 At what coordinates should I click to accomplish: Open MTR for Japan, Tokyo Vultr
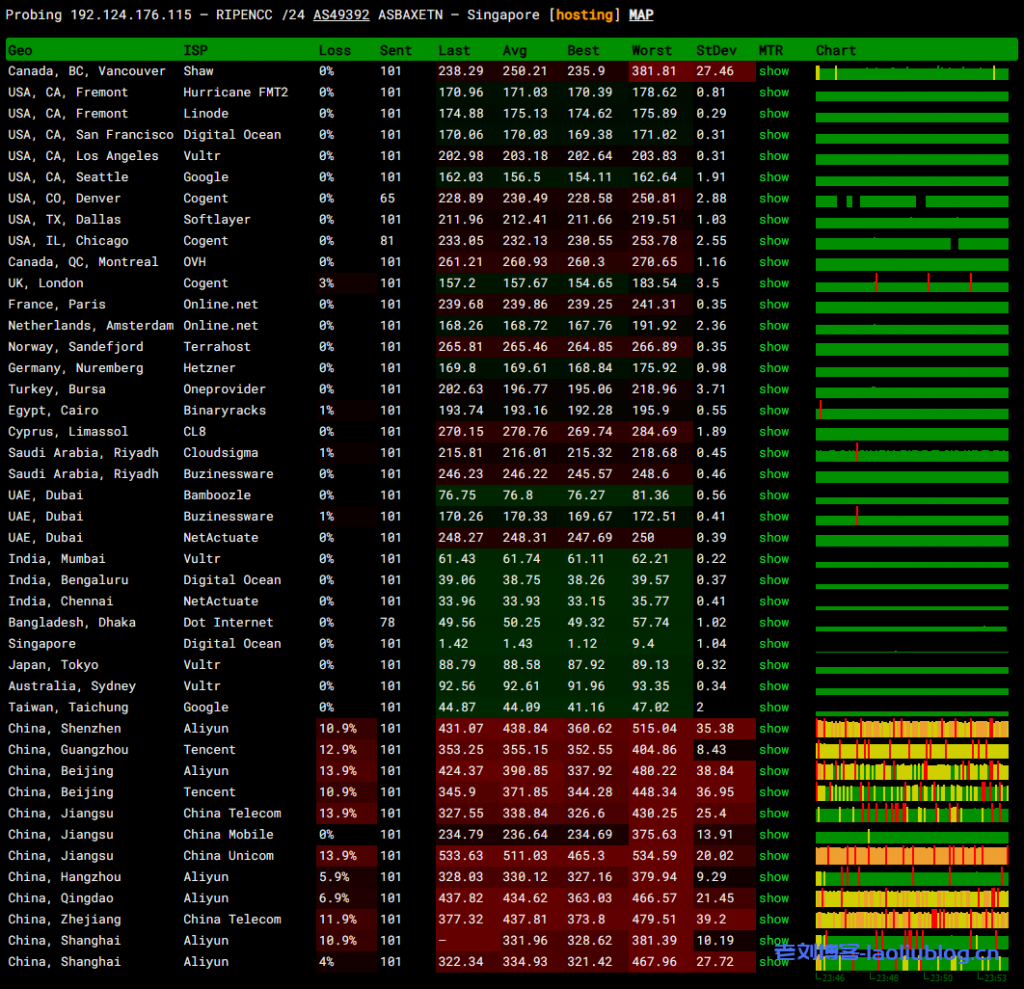click(773, 665)
